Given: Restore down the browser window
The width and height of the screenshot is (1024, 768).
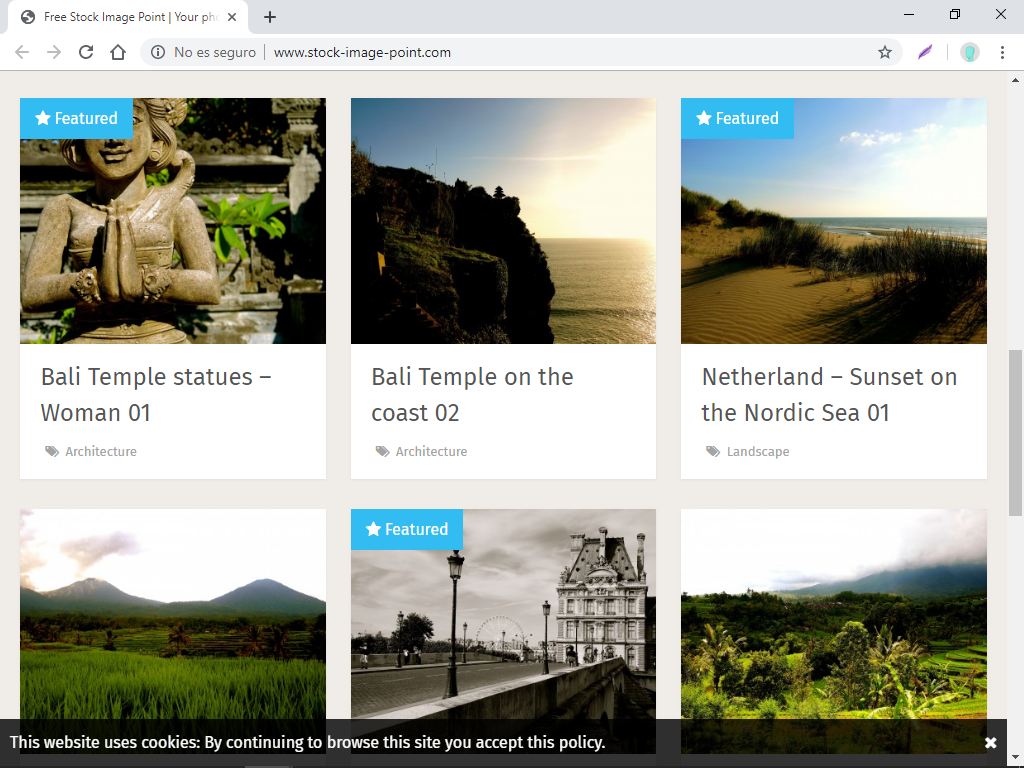Looking at the screenshot, I should click(955, 14).
